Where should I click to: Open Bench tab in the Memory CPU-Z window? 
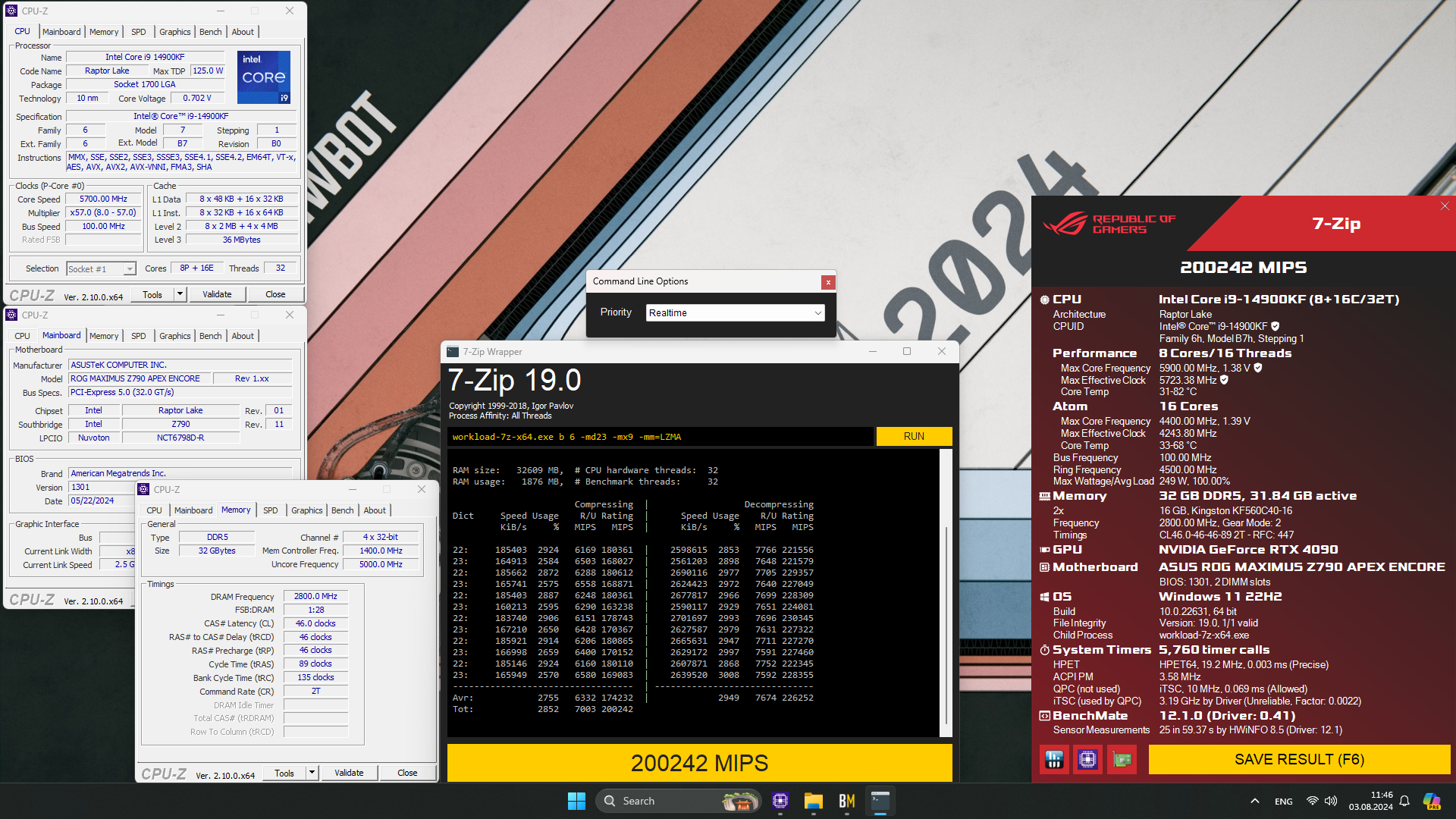pos(343,510)
